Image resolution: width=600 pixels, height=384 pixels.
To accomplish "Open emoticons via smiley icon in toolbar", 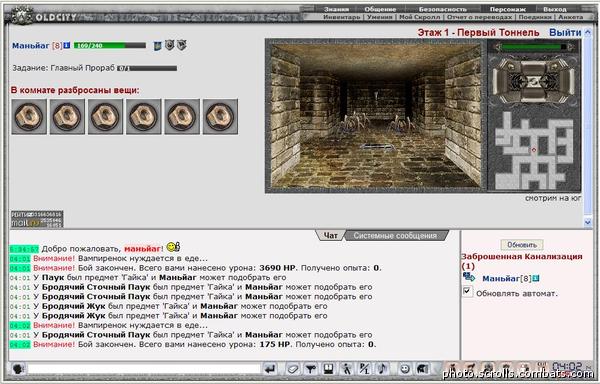I will click(x=404, y=369).
